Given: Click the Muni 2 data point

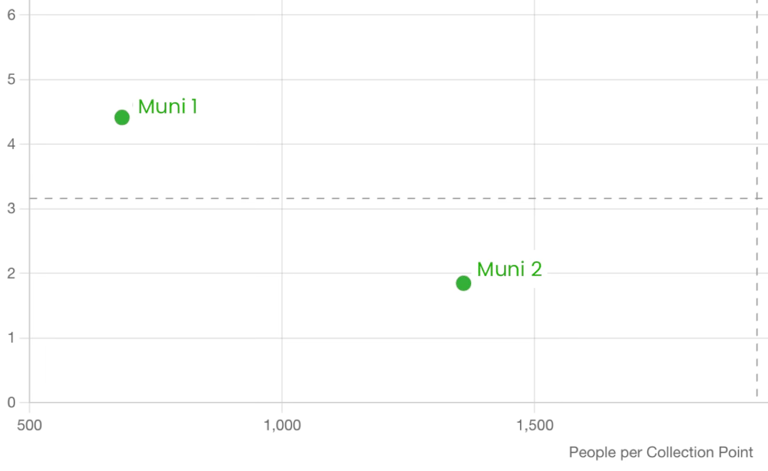Looking at the screenshot, I should click(x=463, y=283).
